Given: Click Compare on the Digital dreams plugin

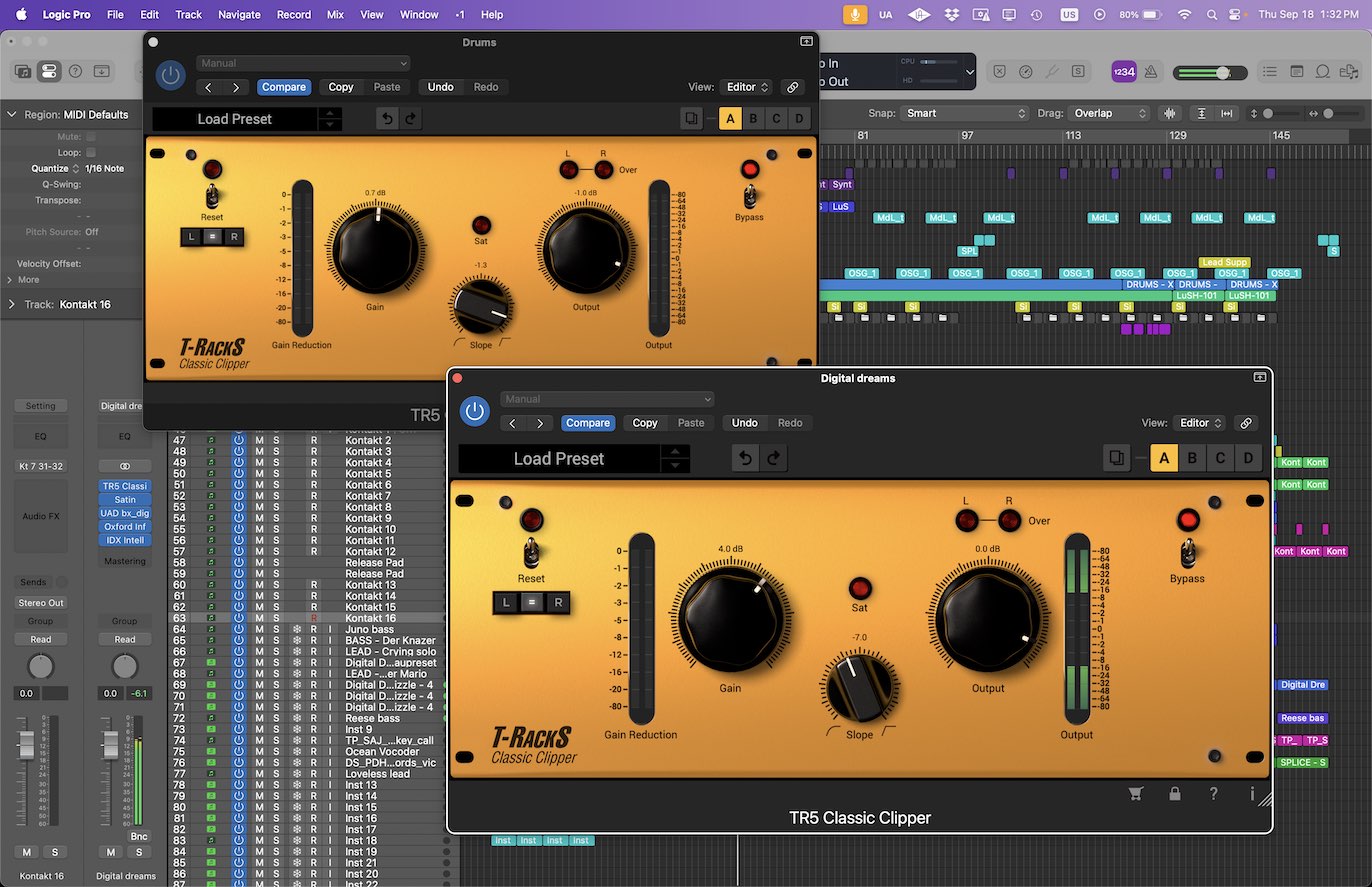Looking at the screenshot, I should tap(588, 422).
